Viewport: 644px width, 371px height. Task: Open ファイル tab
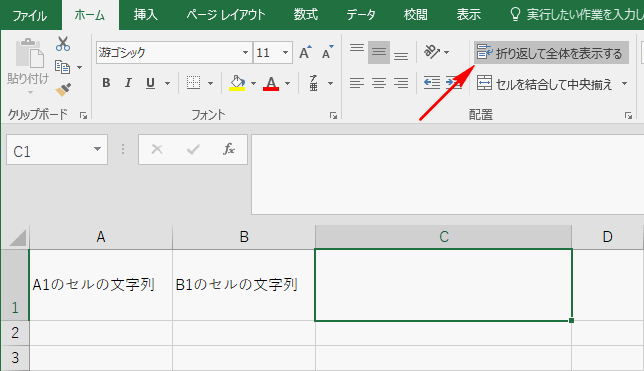click(x=30, y=16)
